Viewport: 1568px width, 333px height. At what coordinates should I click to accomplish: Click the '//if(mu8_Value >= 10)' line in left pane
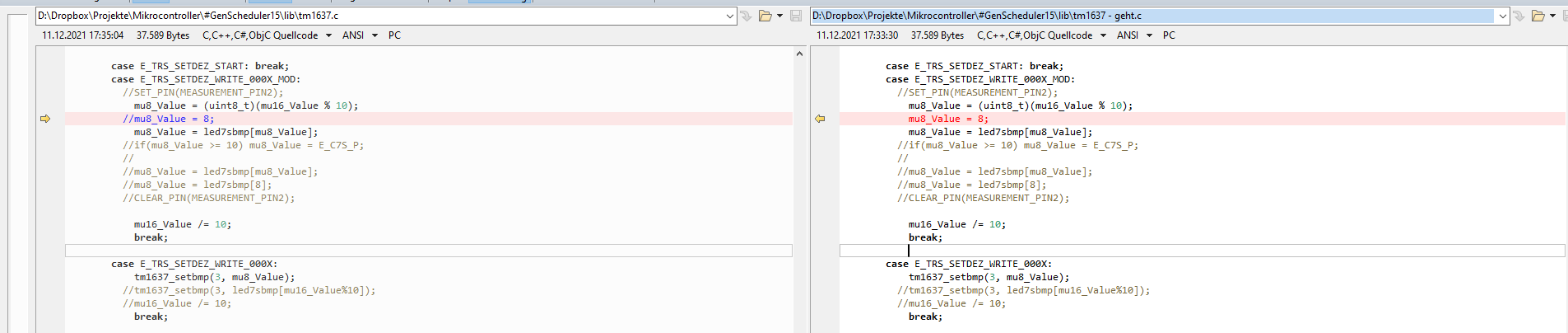pos(244,145)
